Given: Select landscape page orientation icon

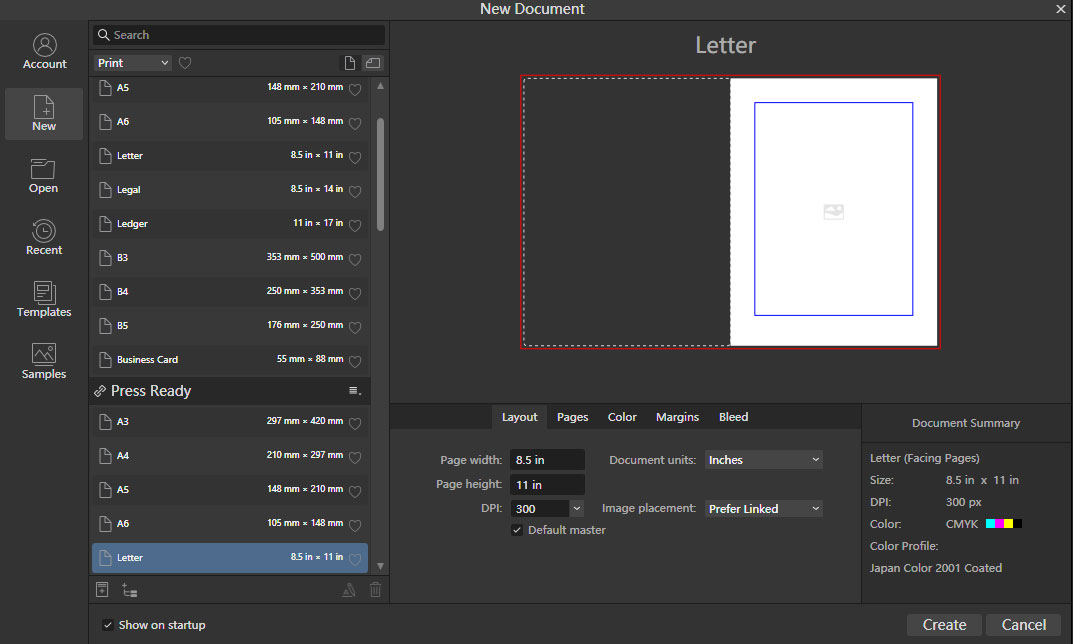Looking at the screenshot, I should click(x=372, y=63).
